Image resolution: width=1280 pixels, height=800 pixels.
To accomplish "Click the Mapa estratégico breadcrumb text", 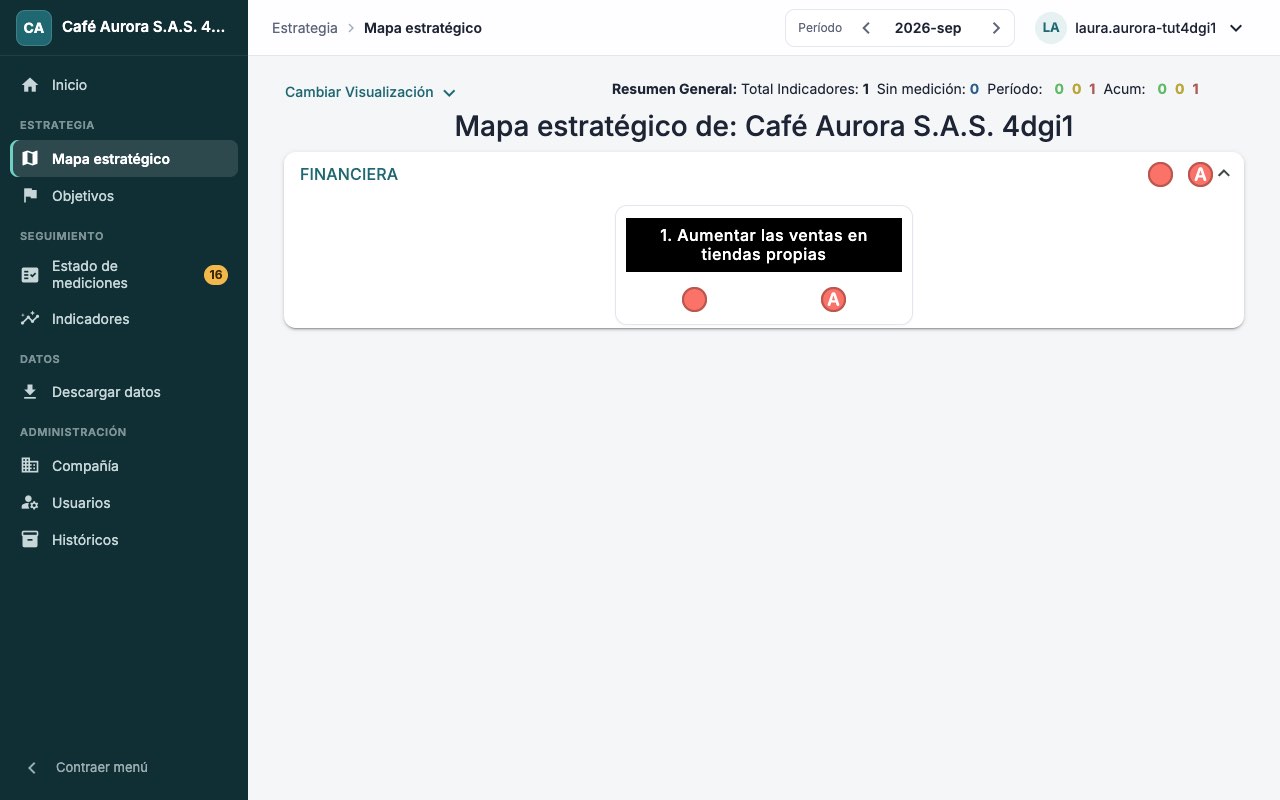I will [423, 28].
